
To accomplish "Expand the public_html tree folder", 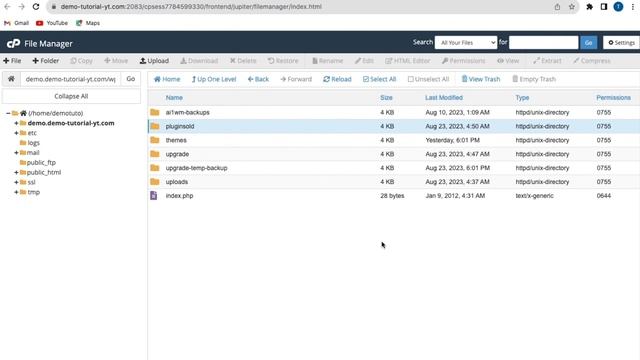I will pos(16,172).
